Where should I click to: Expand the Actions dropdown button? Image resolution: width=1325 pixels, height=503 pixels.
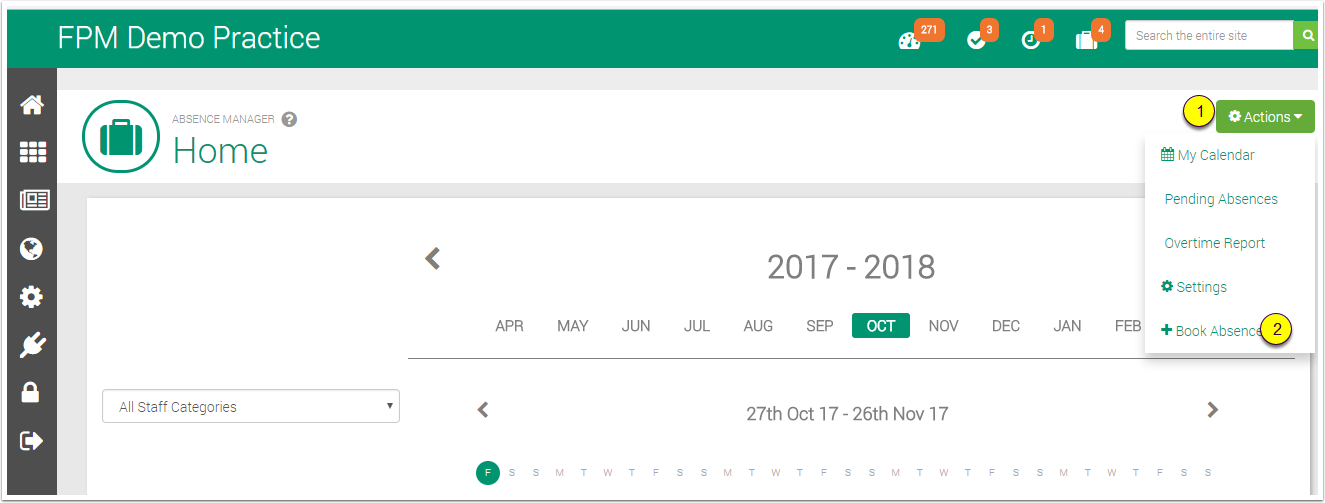(1265, 117)
